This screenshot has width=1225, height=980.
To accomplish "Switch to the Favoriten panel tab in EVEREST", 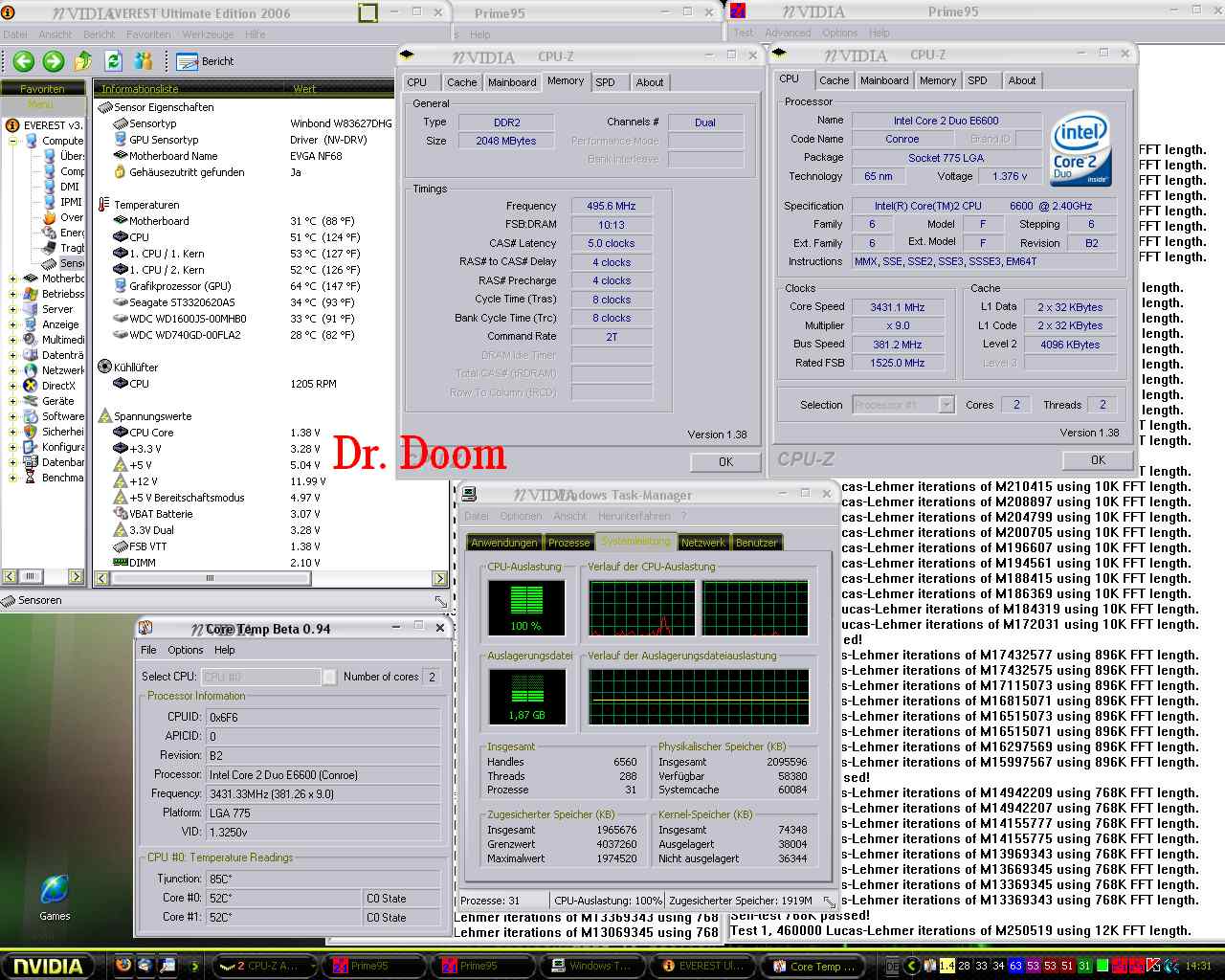I will point(42,89).
